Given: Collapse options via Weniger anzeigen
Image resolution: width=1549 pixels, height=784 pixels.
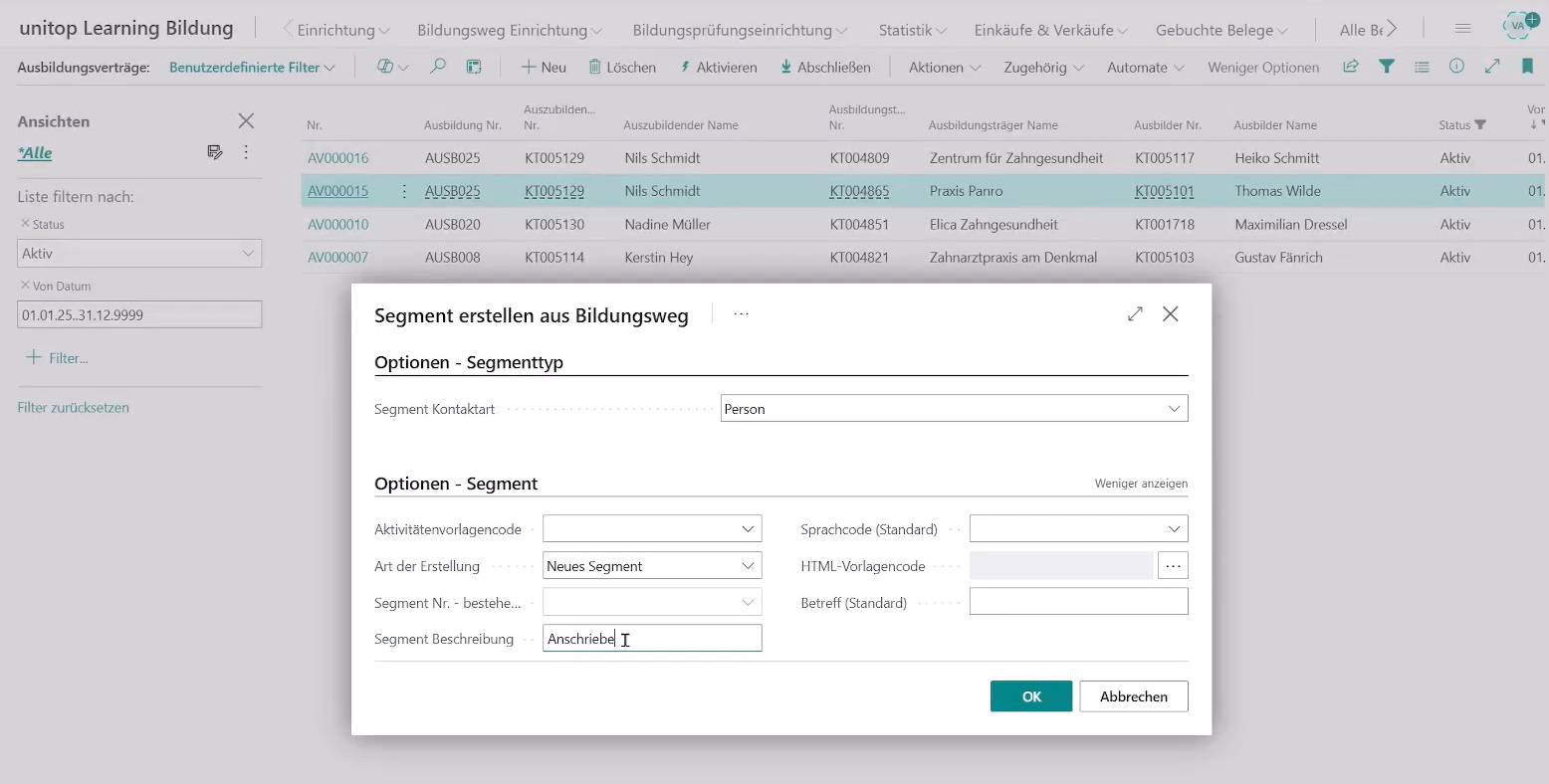Looking at the screenshot, I should coord(1141,484).
